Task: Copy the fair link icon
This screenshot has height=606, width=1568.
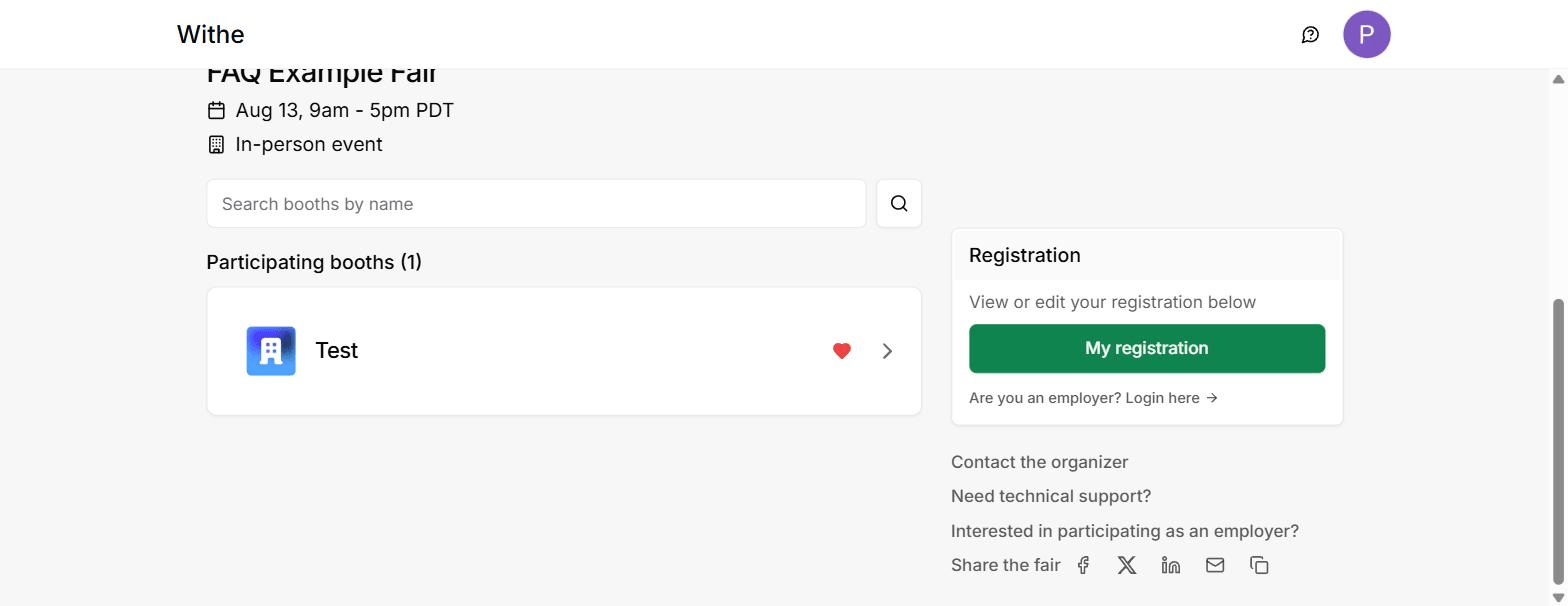Action: coord(1259,565)
